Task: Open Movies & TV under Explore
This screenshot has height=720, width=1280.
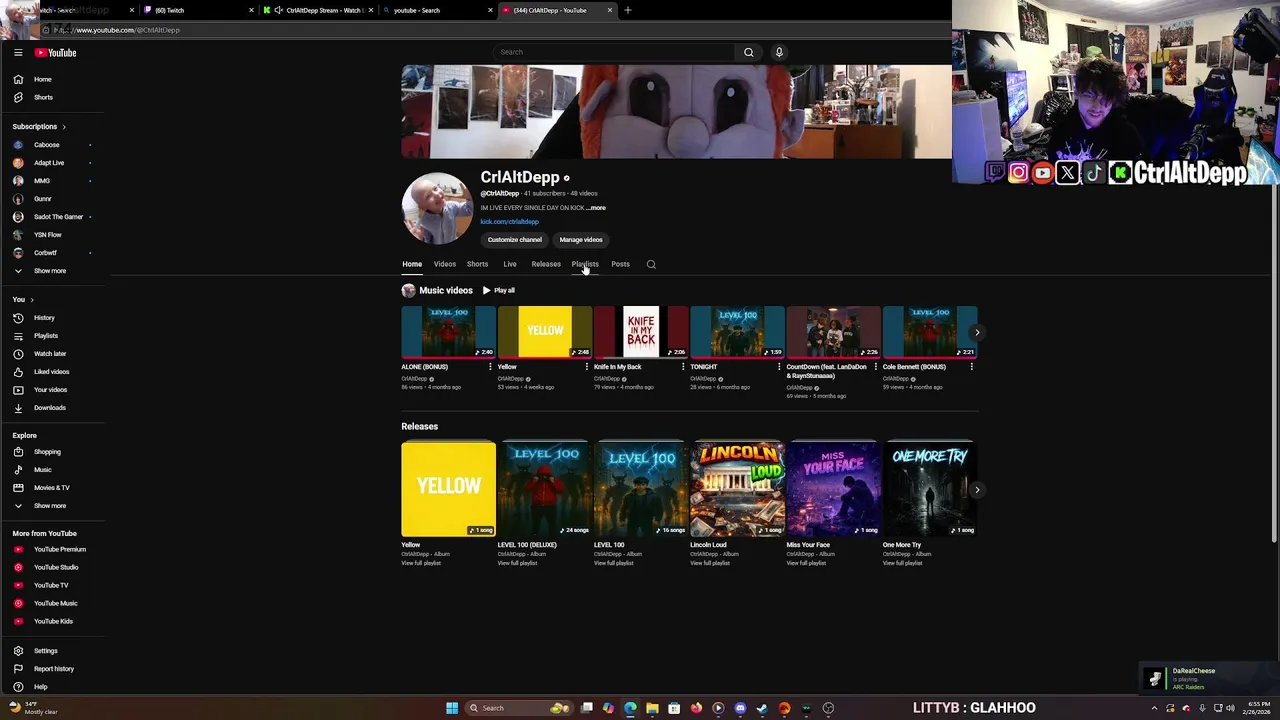Action: click(x=50, y=488)
